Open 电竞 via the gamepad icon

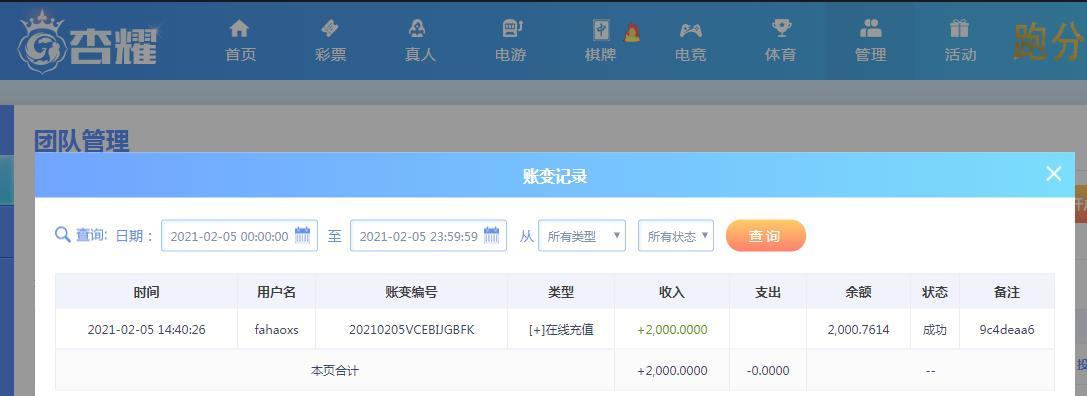[x=690, y=30]
